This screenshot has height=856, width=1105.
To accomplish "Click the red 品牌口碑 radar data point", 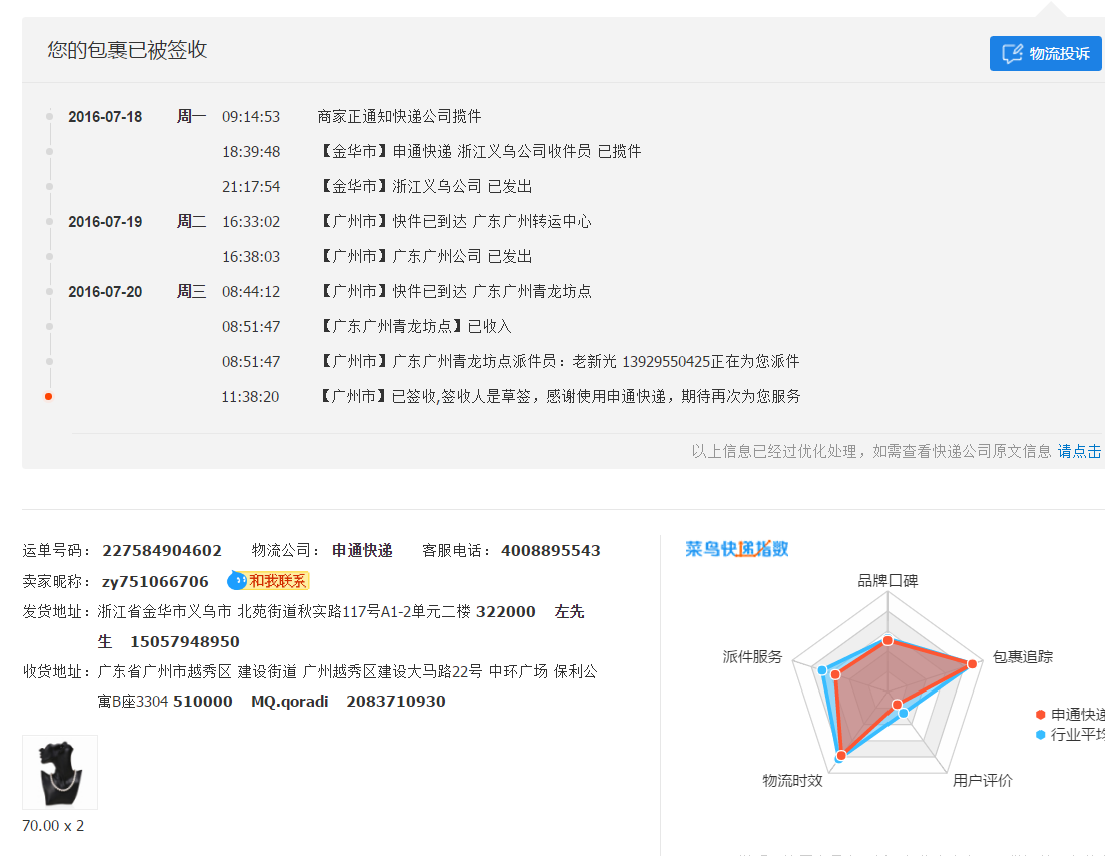I will [x=887, y=640].
